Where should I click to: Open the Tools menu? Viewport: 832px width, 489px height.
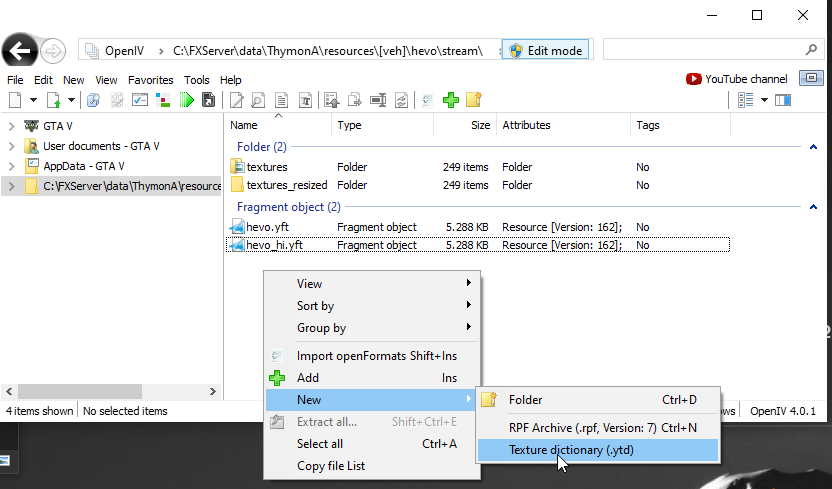point(197,80)
